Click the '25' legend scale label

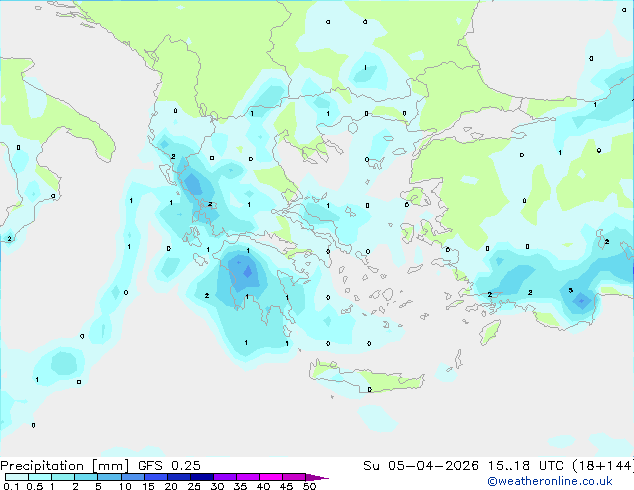(194, 486)
